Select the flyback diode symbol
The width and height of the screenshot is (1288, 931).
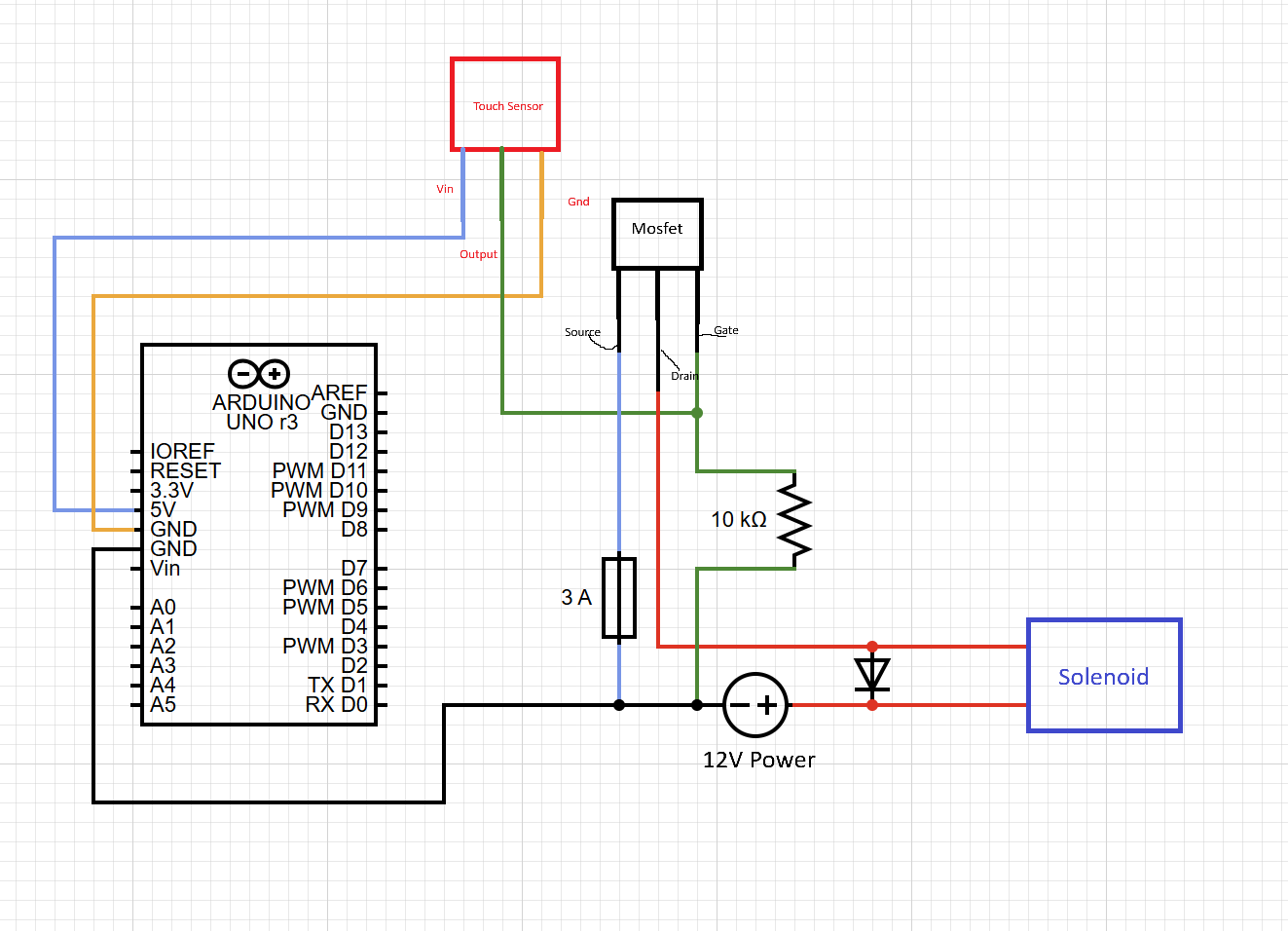click(872, 675)
